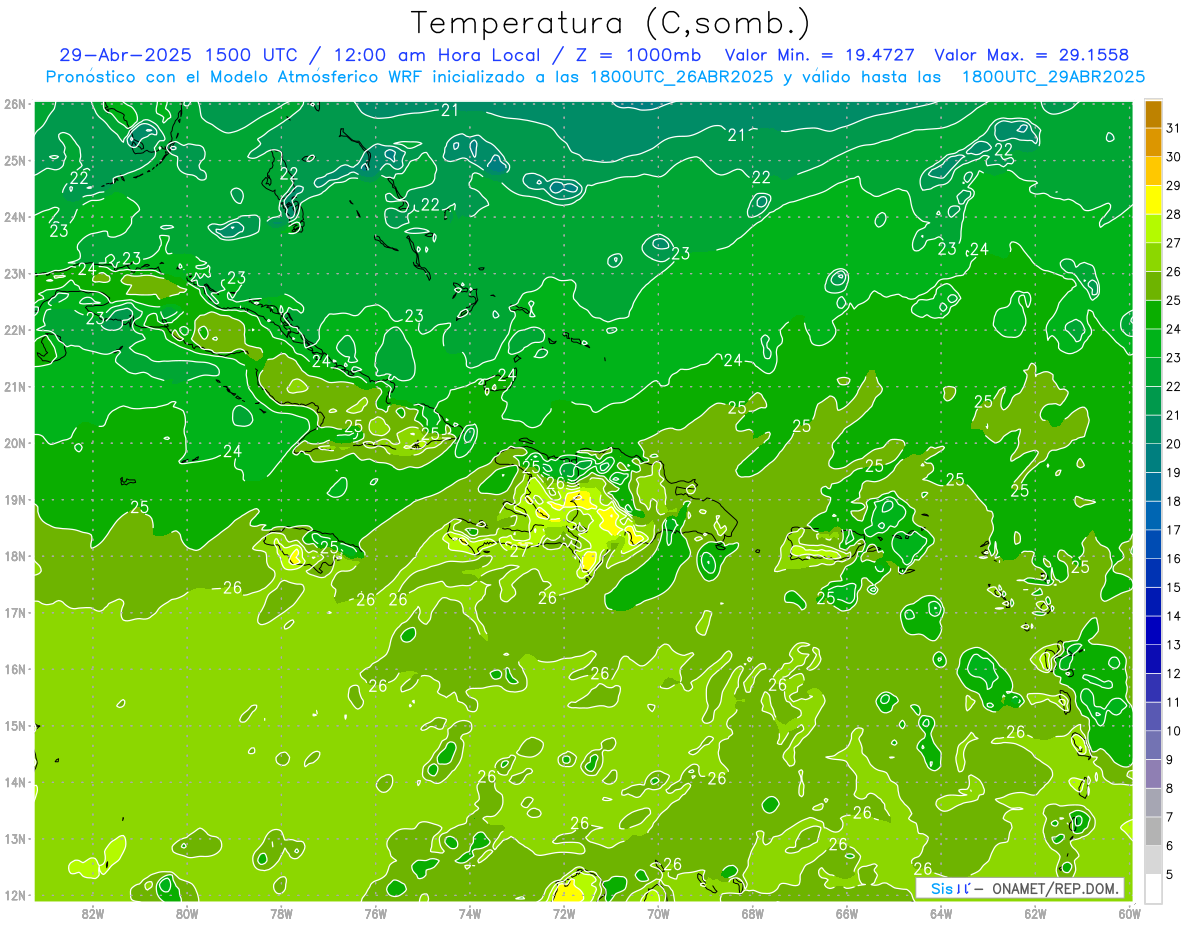Click the green legend swatch between 23 and 24
Viewport: 1200px width, 927px height.
click(x=1153, y=344)
